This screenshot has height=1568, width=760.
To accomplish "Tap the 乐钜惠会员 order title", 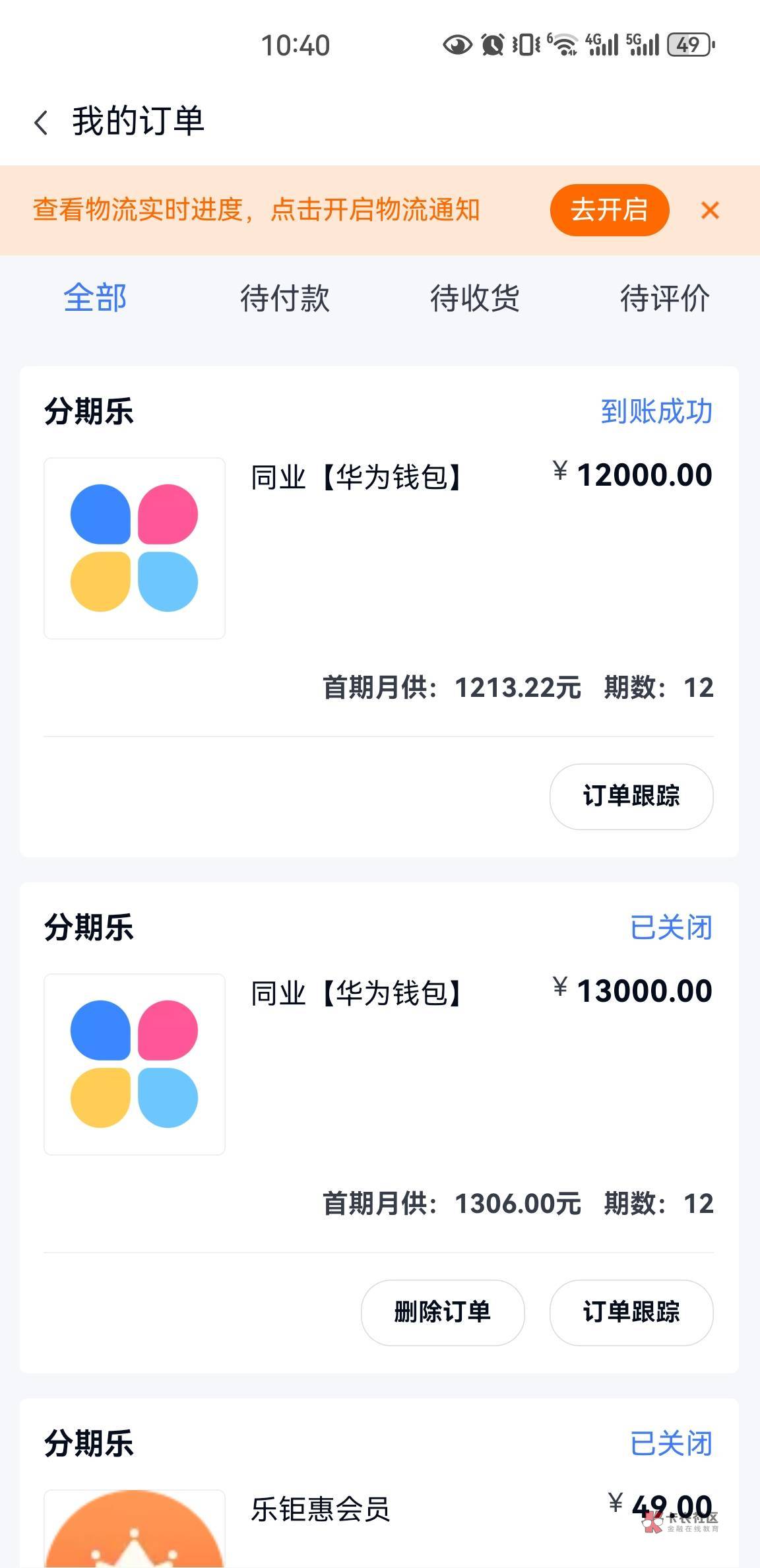I will [321, 1509].
